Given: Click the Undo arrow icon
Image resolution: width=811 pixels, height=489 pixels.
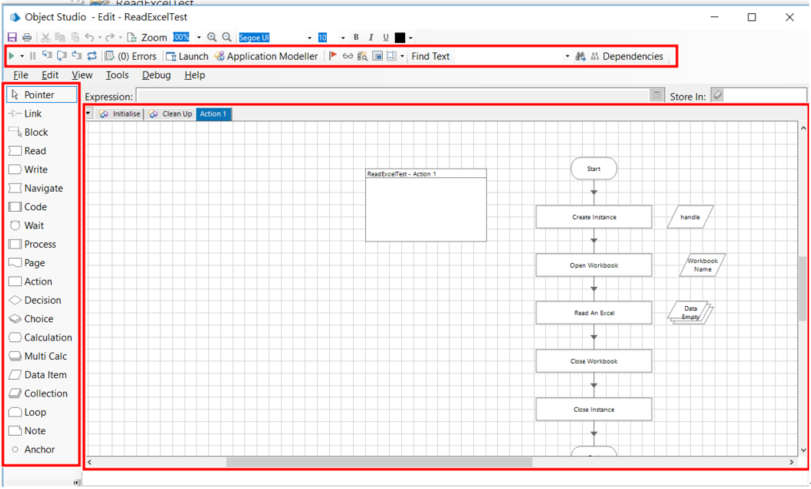Looking at the screenshot, I should pos(89,37).
